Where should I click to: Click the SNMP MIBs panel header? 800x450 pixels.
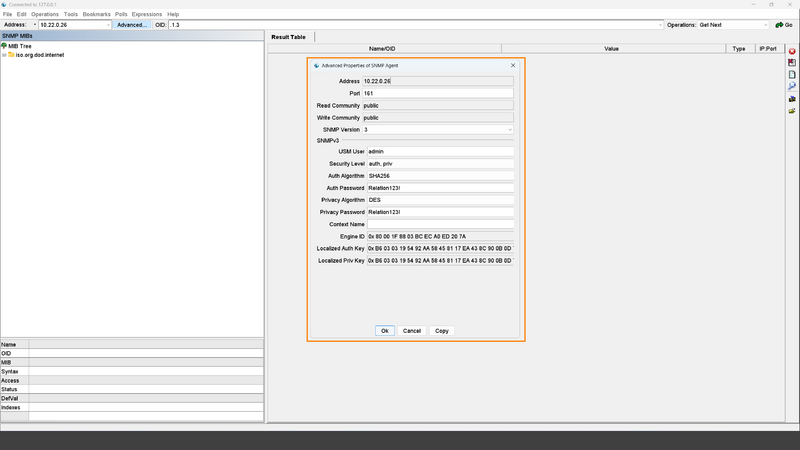pyautogui.click(x=132, y=36)
